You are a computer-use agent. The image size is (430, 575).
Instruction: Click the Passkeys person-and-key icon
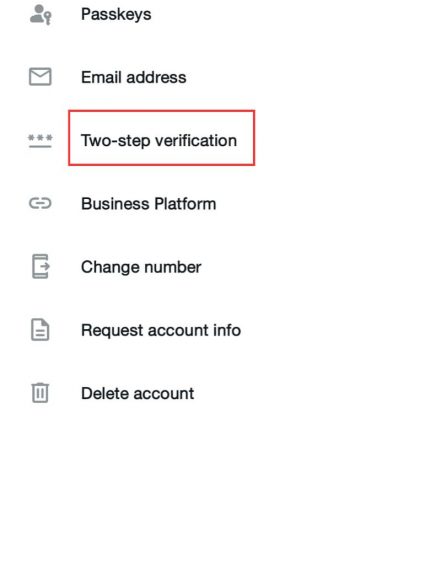click(40, 15)
